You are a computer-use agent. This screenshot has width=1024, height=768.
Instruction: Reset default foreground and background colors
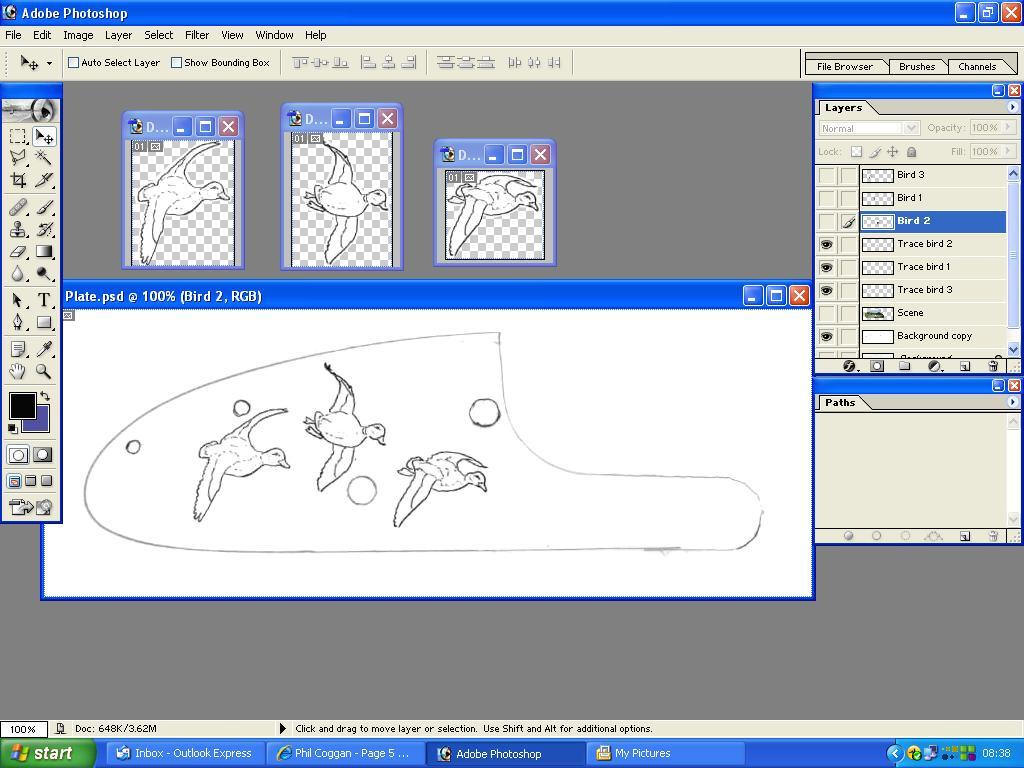[12, 428]
